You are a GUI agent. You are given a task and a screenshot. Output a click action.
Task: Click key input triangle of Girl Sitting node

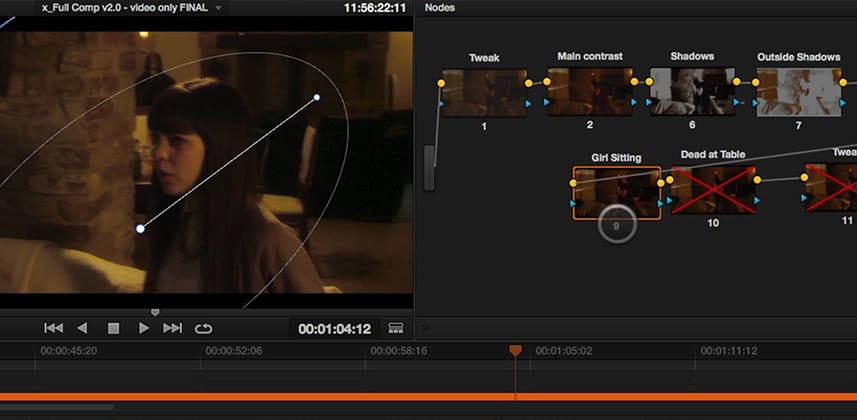573,203
